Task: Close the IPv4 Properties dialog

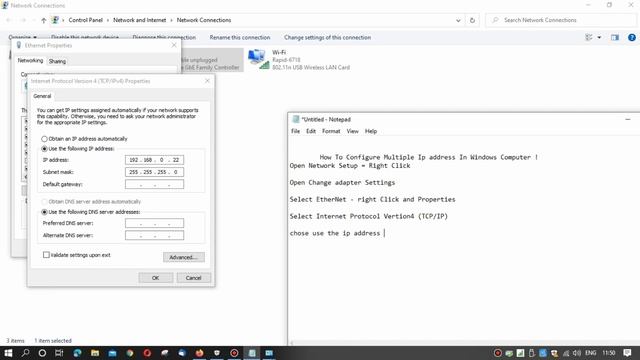Action: [207, 81]
